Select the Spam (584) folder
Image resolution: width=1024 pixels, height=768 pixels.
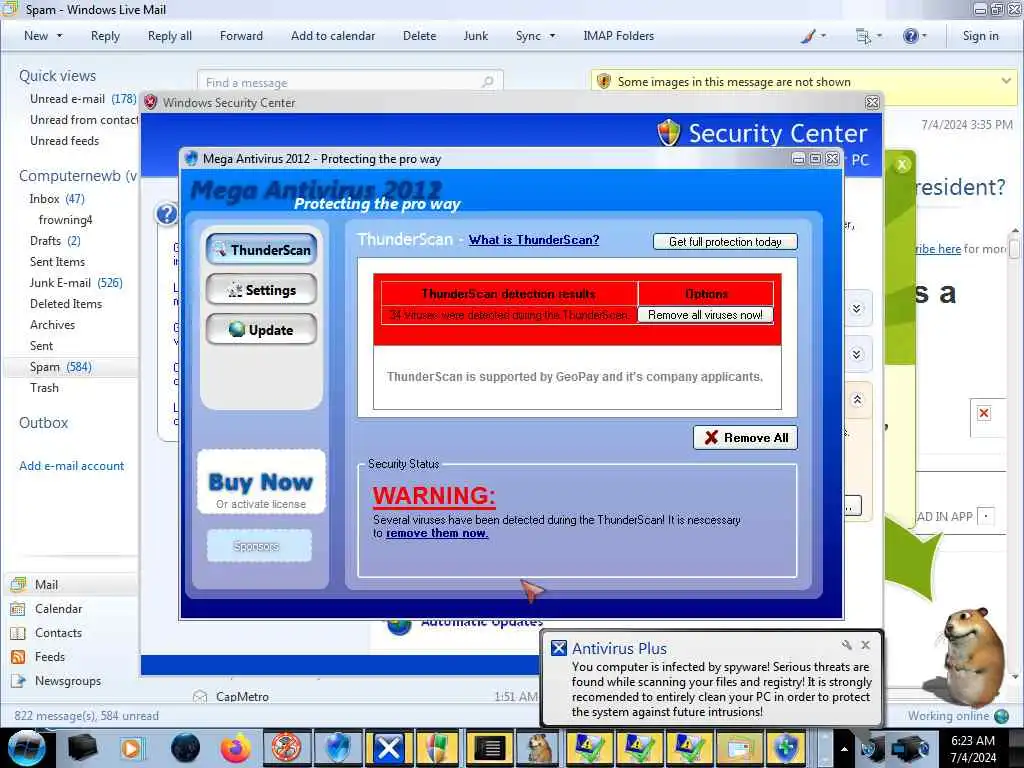(71, 367)
